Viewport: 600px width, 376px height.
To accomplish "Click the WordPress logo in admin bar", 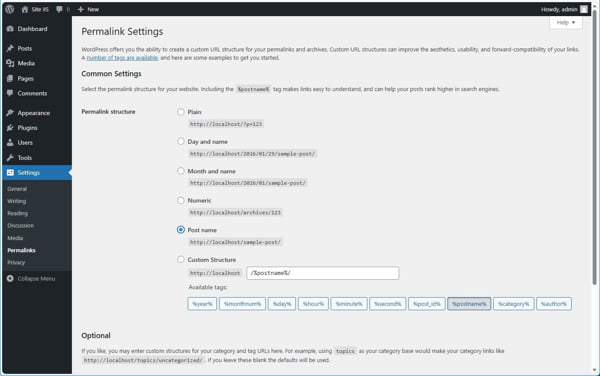I will [x=10, y=9].
